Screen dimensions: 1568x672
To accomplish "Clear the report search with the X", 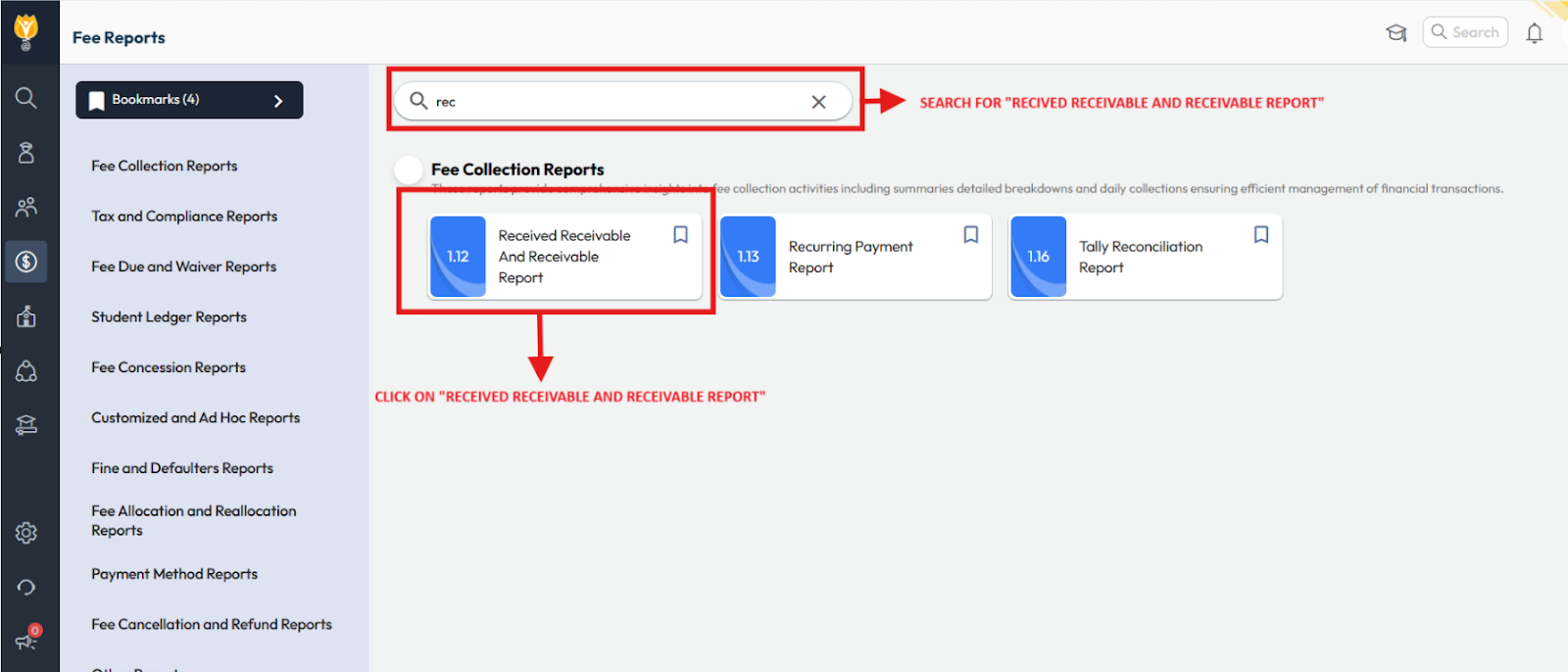I will [818, 102].
